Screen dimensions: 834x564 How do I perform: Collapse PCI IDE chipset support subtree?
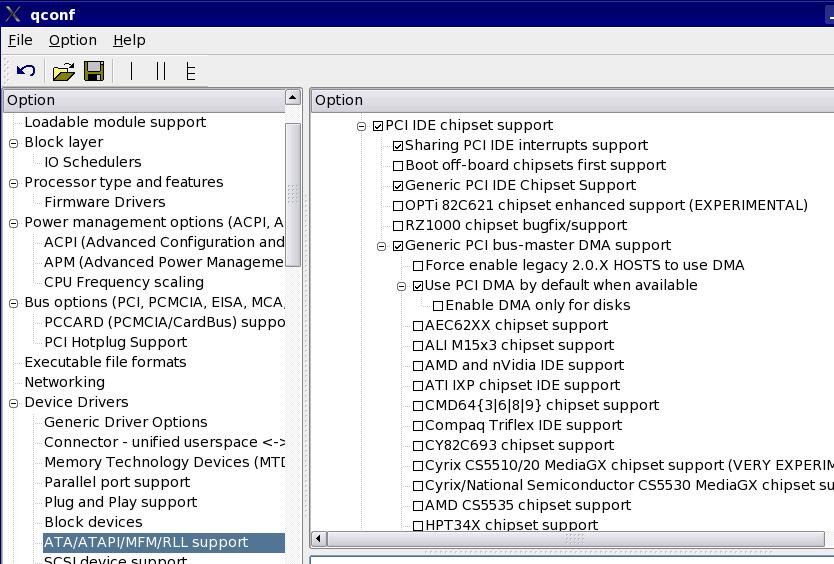361,126
